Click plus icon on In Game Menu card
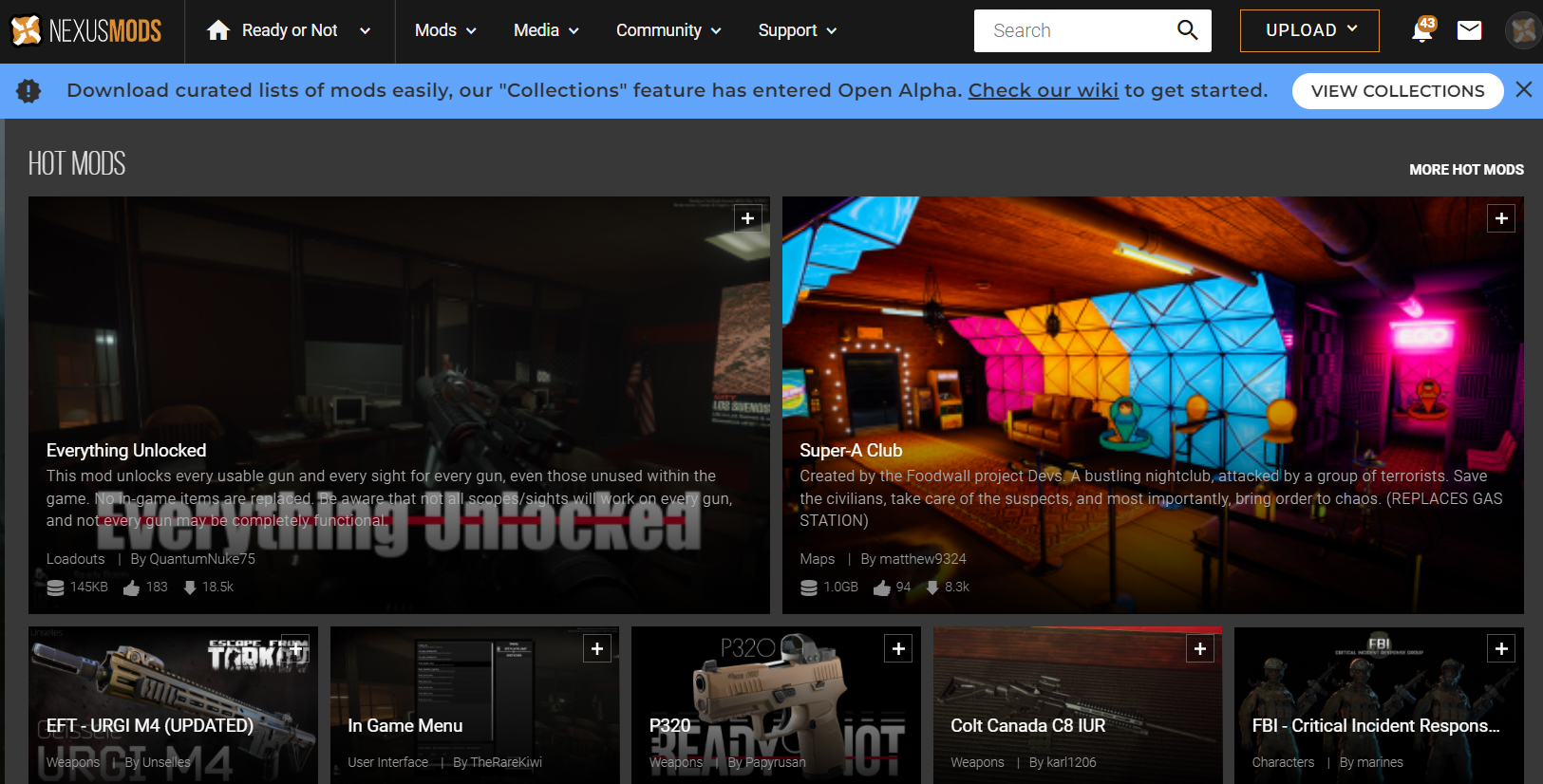 pyautogui.click(x=597, y=648)
